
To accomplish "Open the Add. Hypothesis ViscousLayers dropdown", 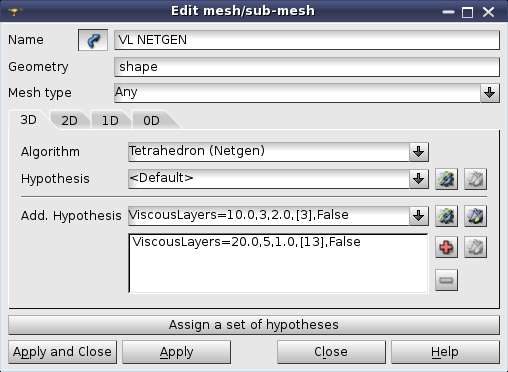I will coord(419,216).
